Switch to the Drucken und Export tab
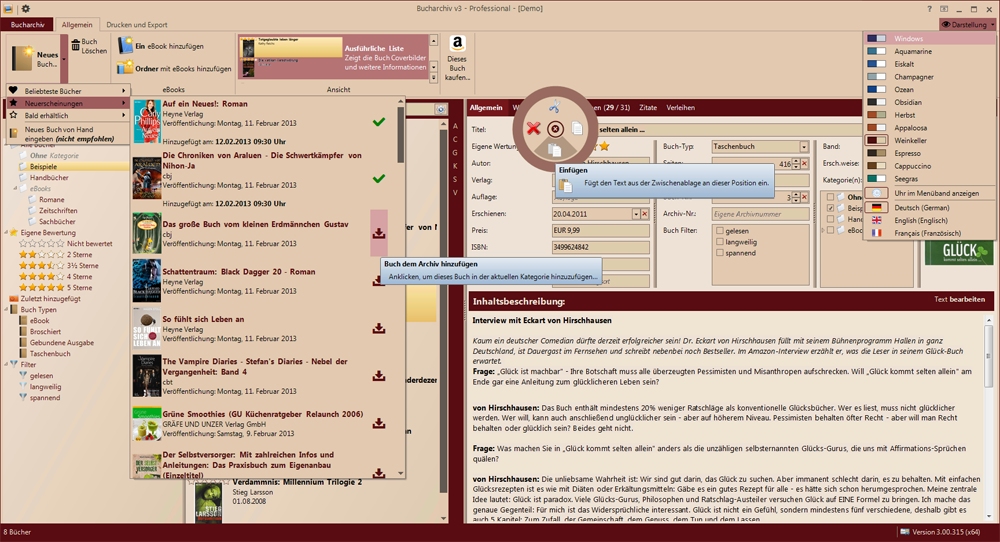The image size is (1000, 542). [136, 24]
